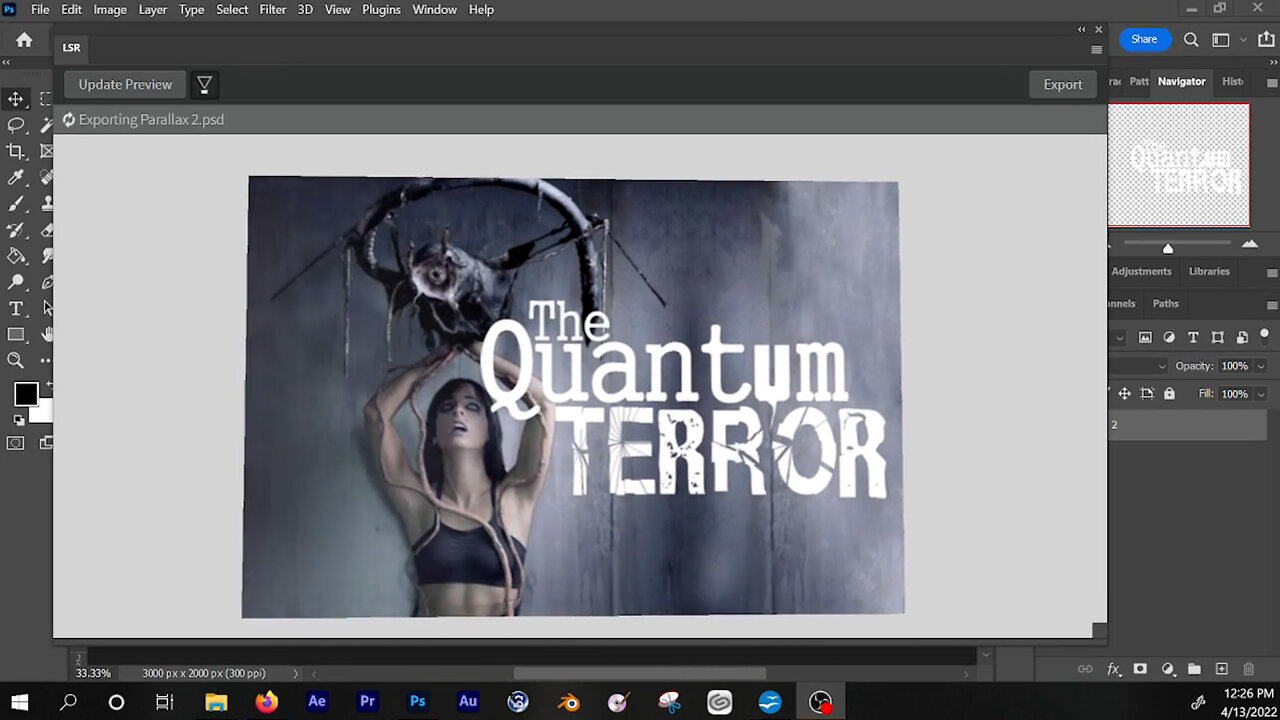Select the Rectangle shape tool
The height and width of the screenshot is (720, 1280).
[x=16, y=334]
